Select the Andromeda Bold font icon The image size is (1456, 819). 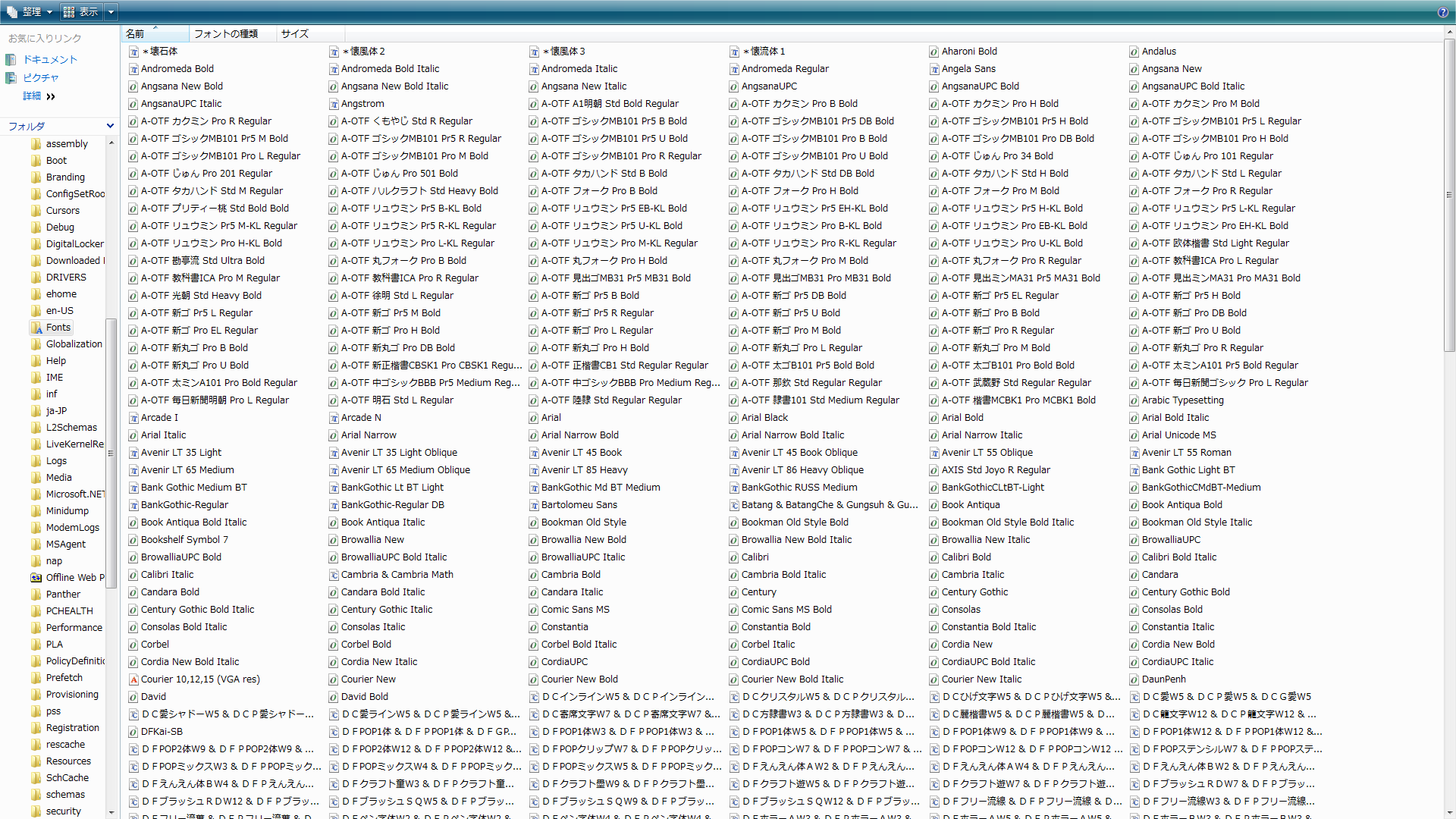(133, 69)
